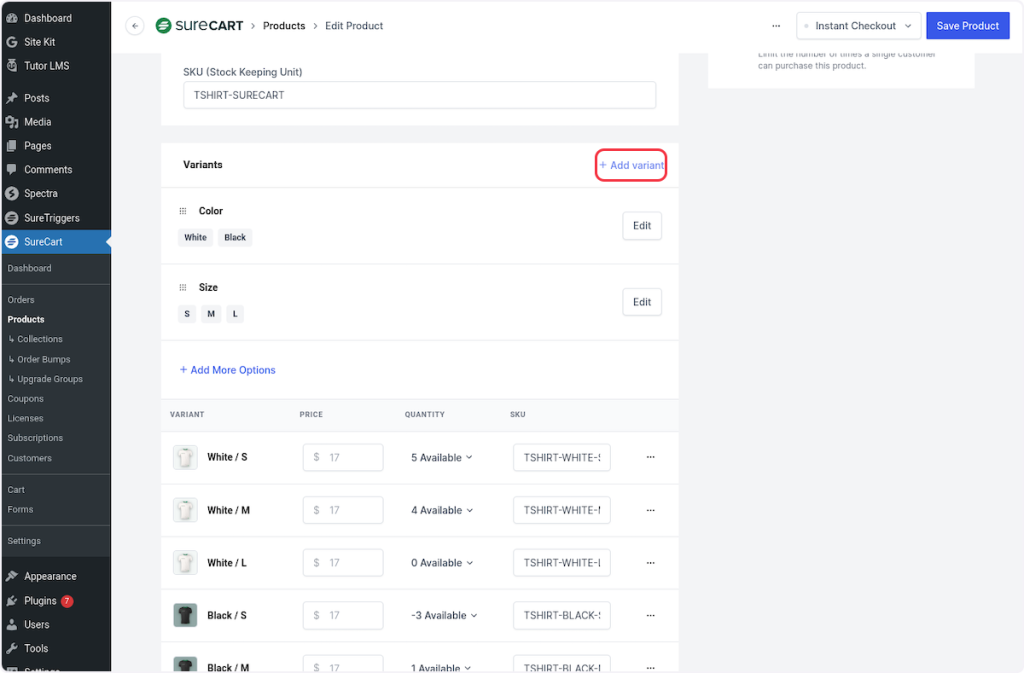Click the White / M variant thumbnail
This screenshot has width=1024, height=673.
click(x=185, y=510)
